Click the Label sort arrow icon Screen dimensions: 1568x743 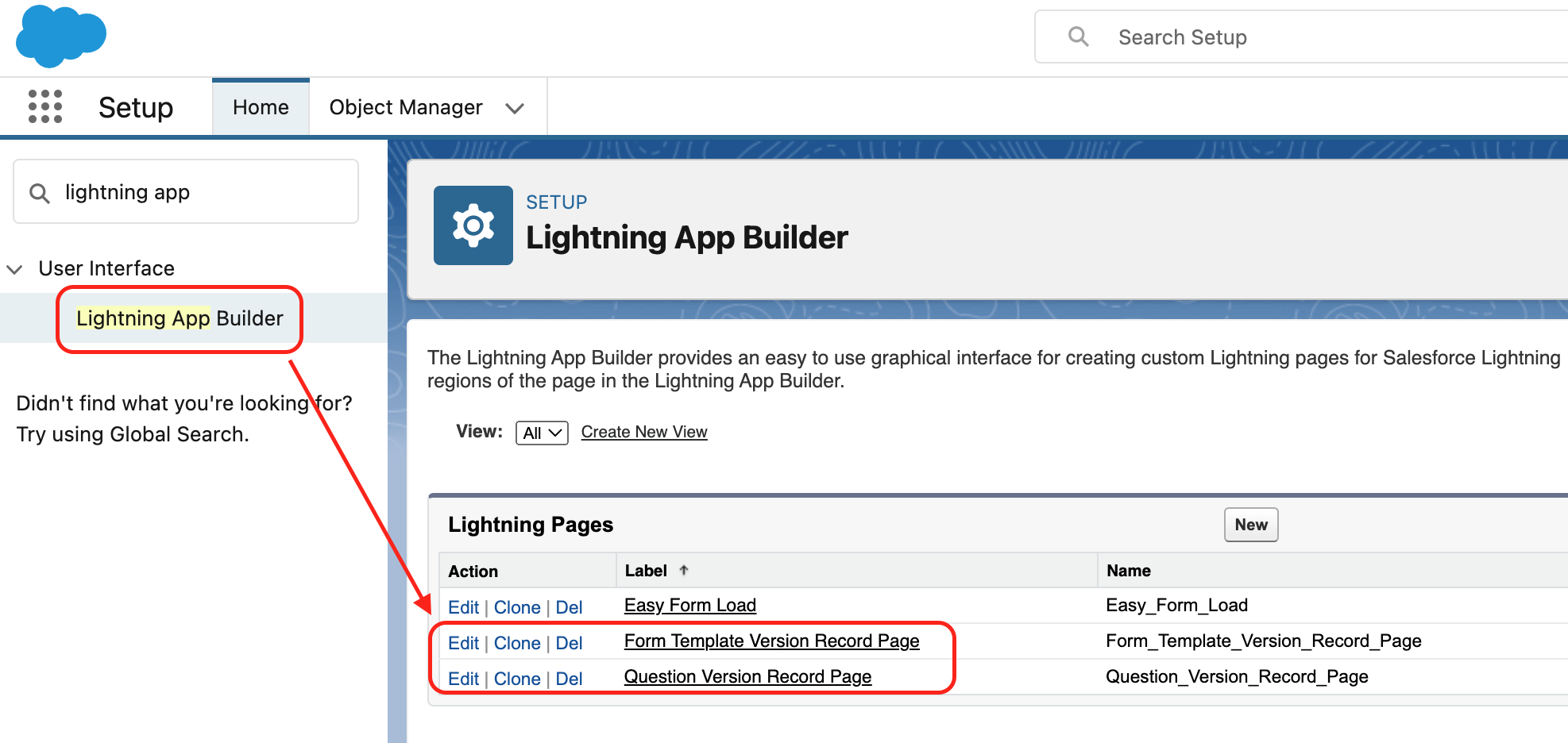pyautogui.click(x=684, y=570)
